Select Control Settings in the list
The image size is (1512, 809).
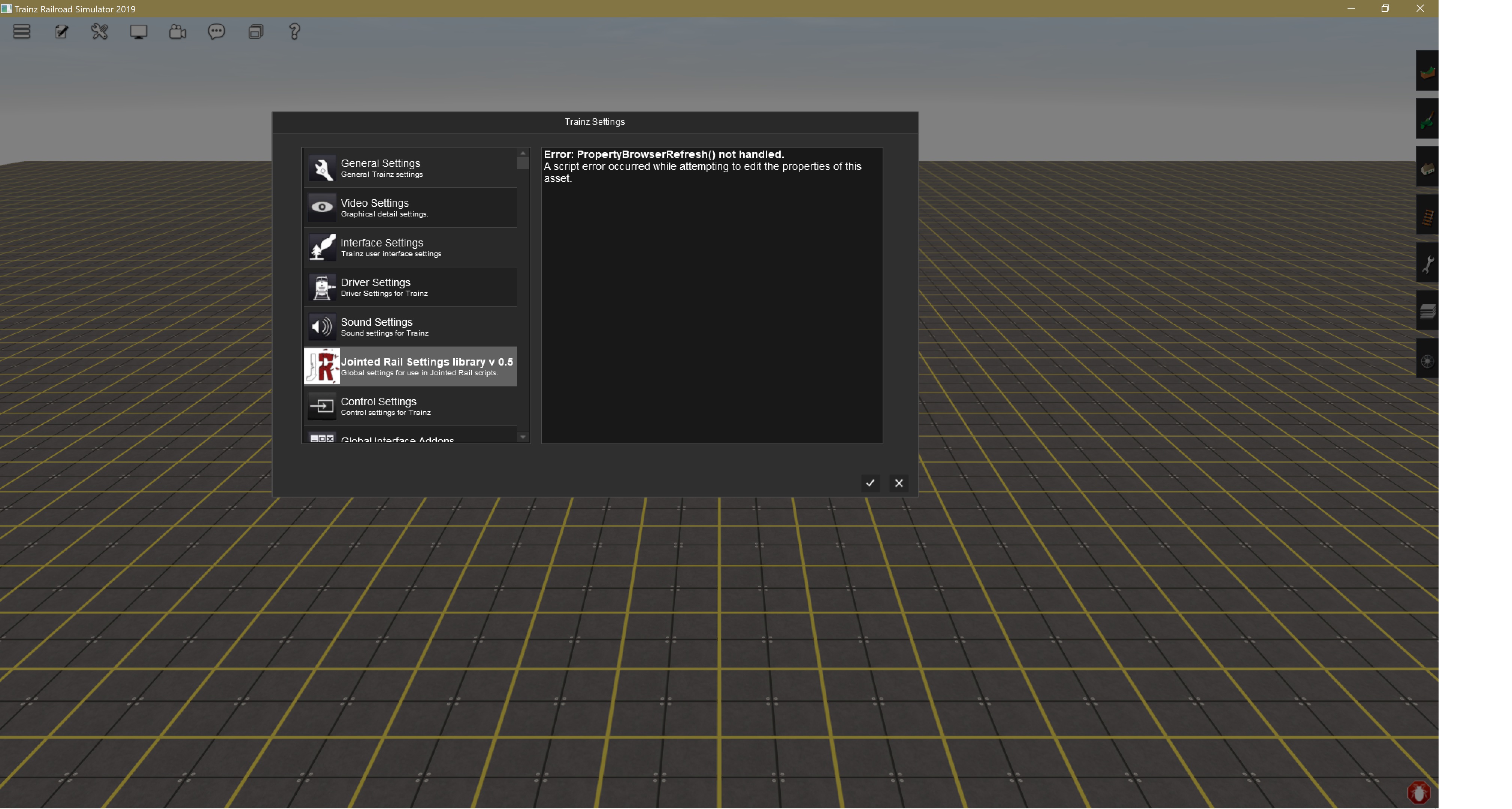(410, 406)
